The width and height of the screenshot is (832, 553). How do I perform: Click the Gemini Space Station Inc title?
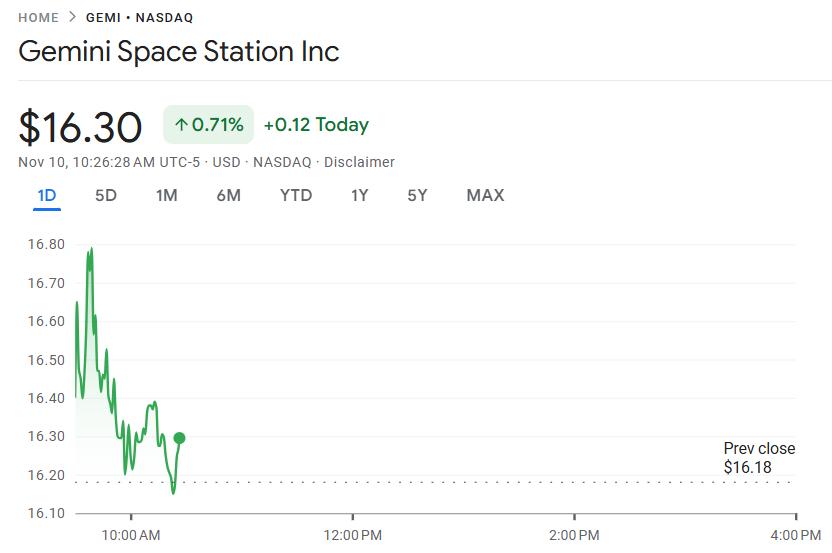click(179, 51)
